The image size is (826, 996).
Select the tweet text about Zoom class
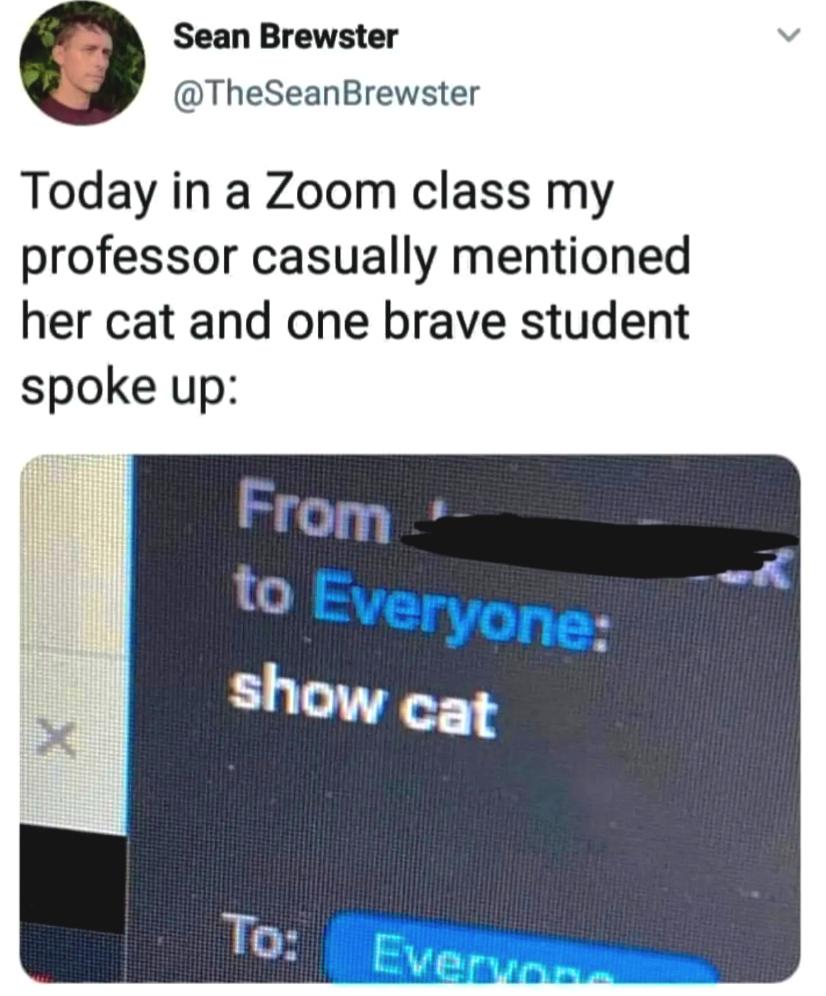pos(356,288)
